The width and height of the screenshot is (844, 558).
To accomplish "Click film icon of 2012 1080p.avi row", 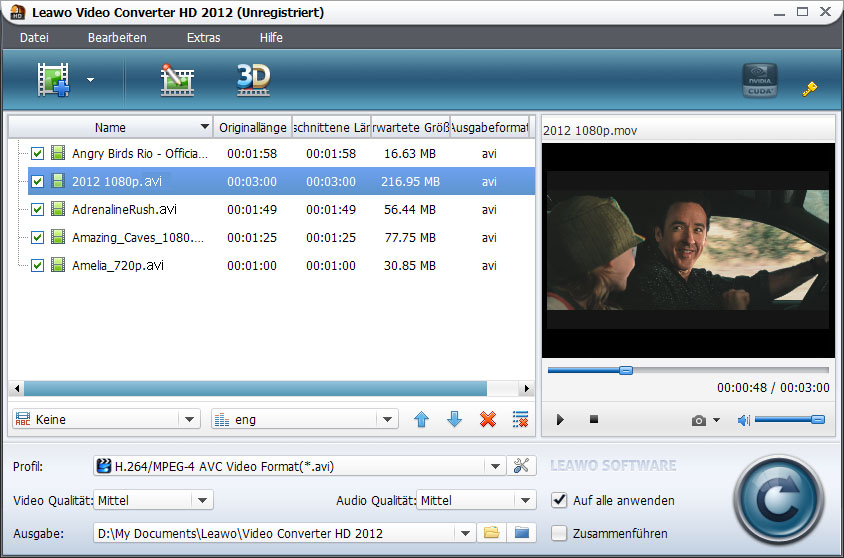I will pos(58,181).
